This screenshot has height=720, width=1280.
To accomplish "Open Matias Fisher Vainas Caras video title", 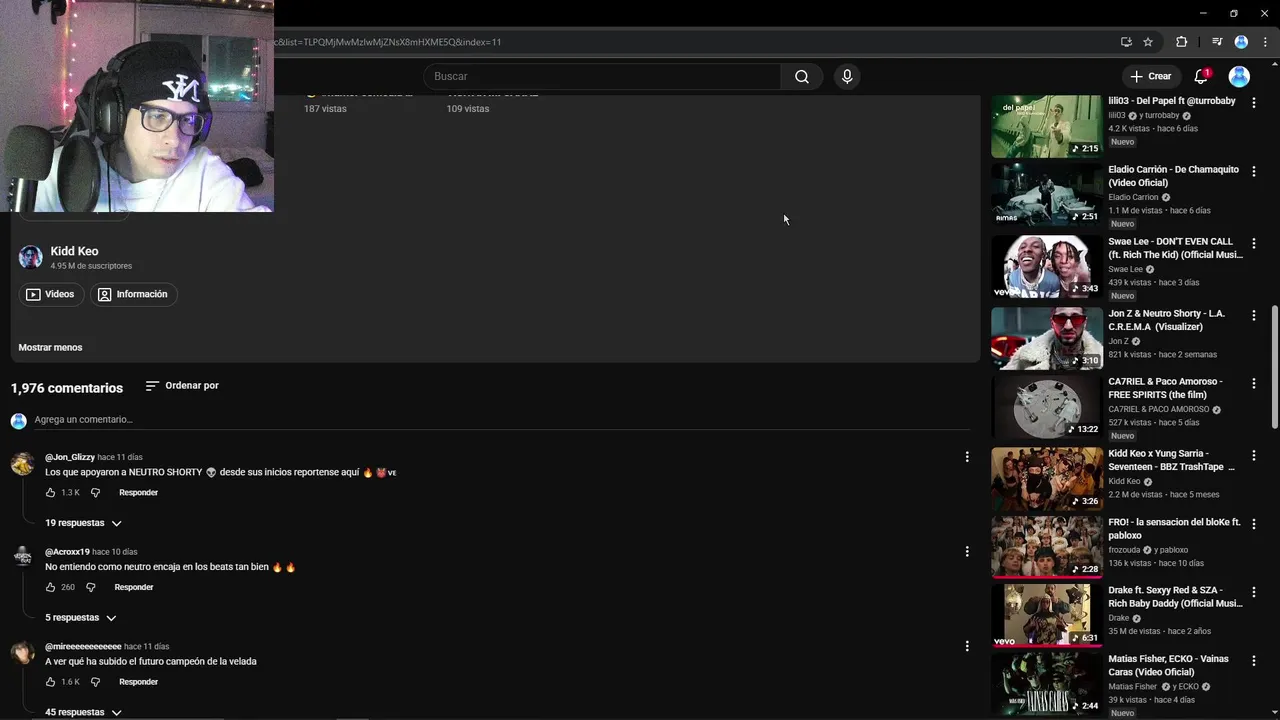I will pyautogui.click(x=1168, y=665).
